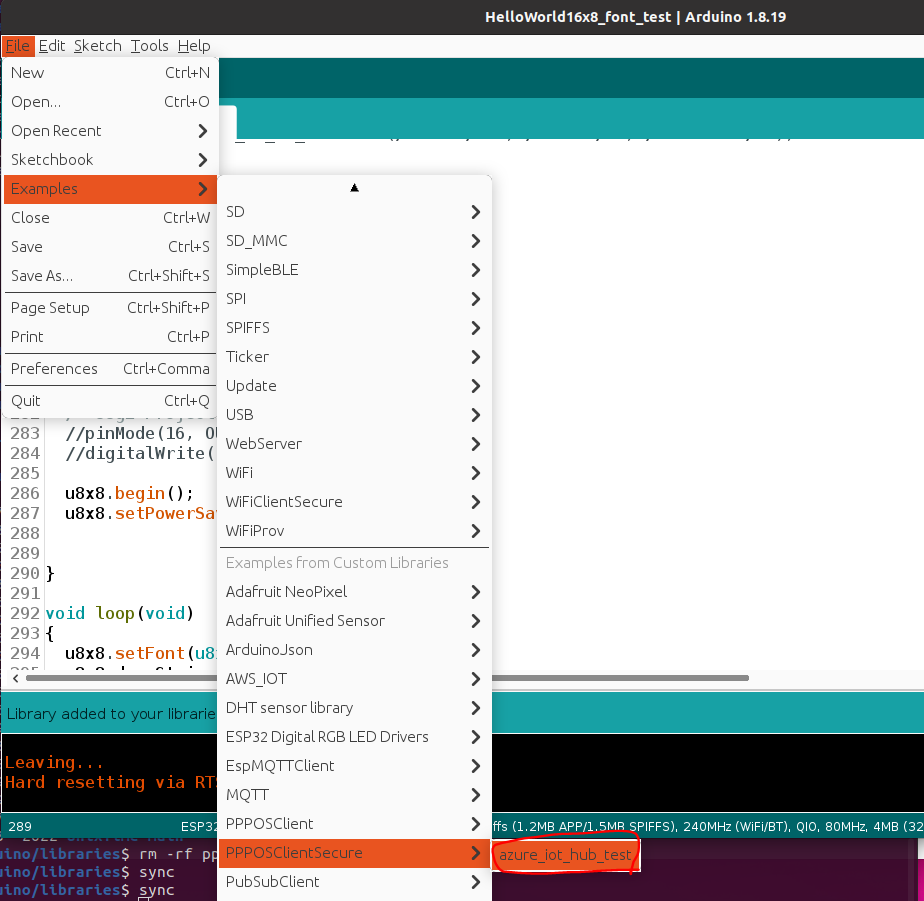Expand DHT sensor library examples
This screenshot has height=901, width=924.
354,708
